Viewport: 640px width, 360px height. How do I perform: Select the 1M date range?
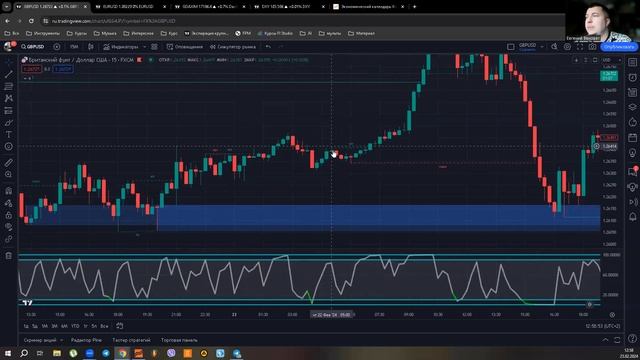click(x=44, y=326)
